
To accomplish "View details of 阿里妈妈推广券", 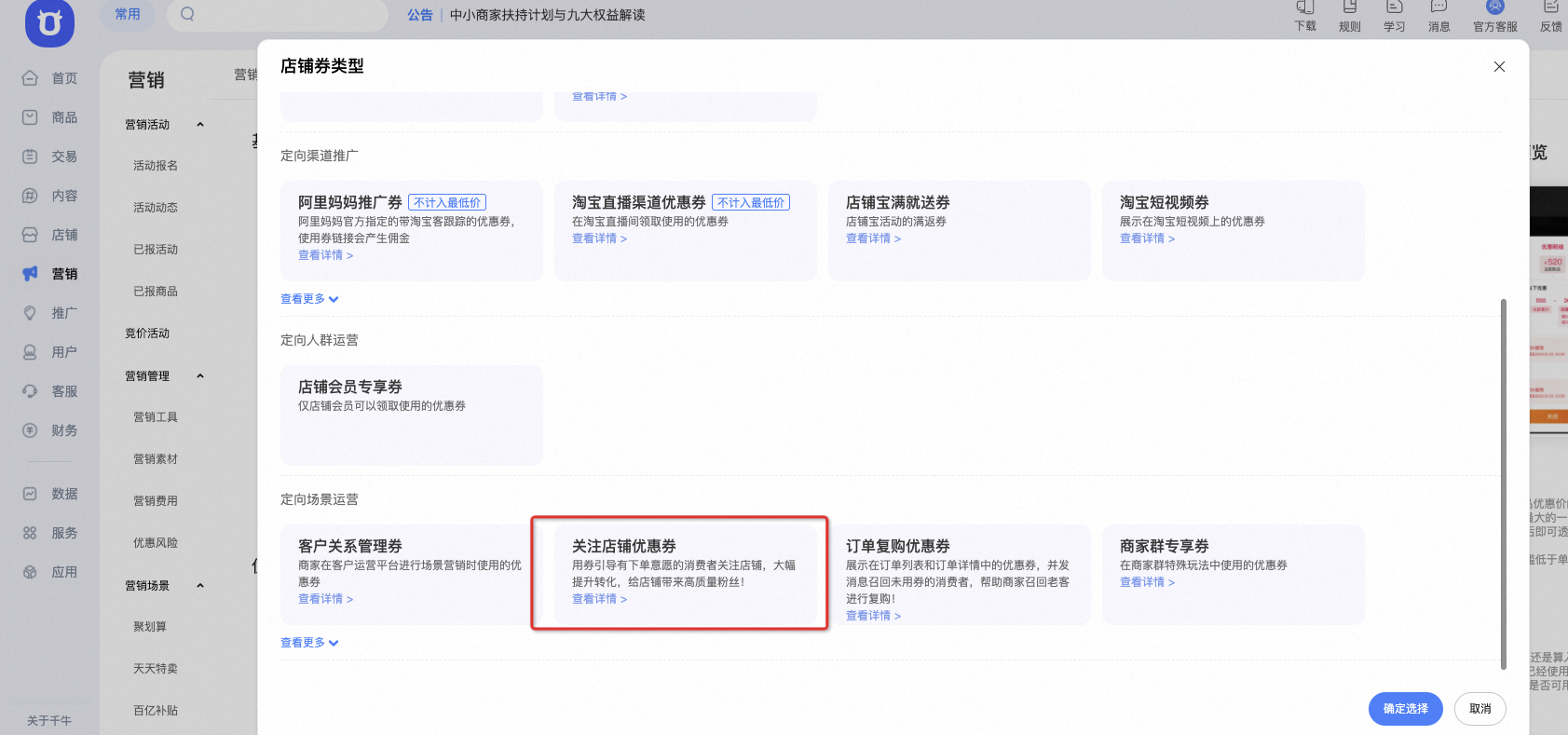I will tap(325, 255).
